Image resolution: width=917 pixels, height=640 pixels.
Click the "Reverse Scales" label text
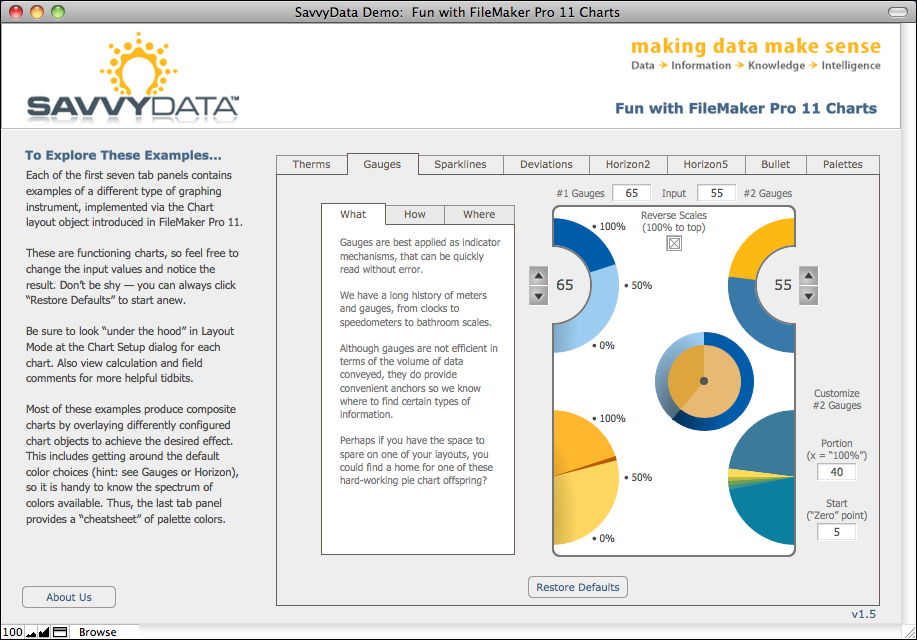click(674, 215)
